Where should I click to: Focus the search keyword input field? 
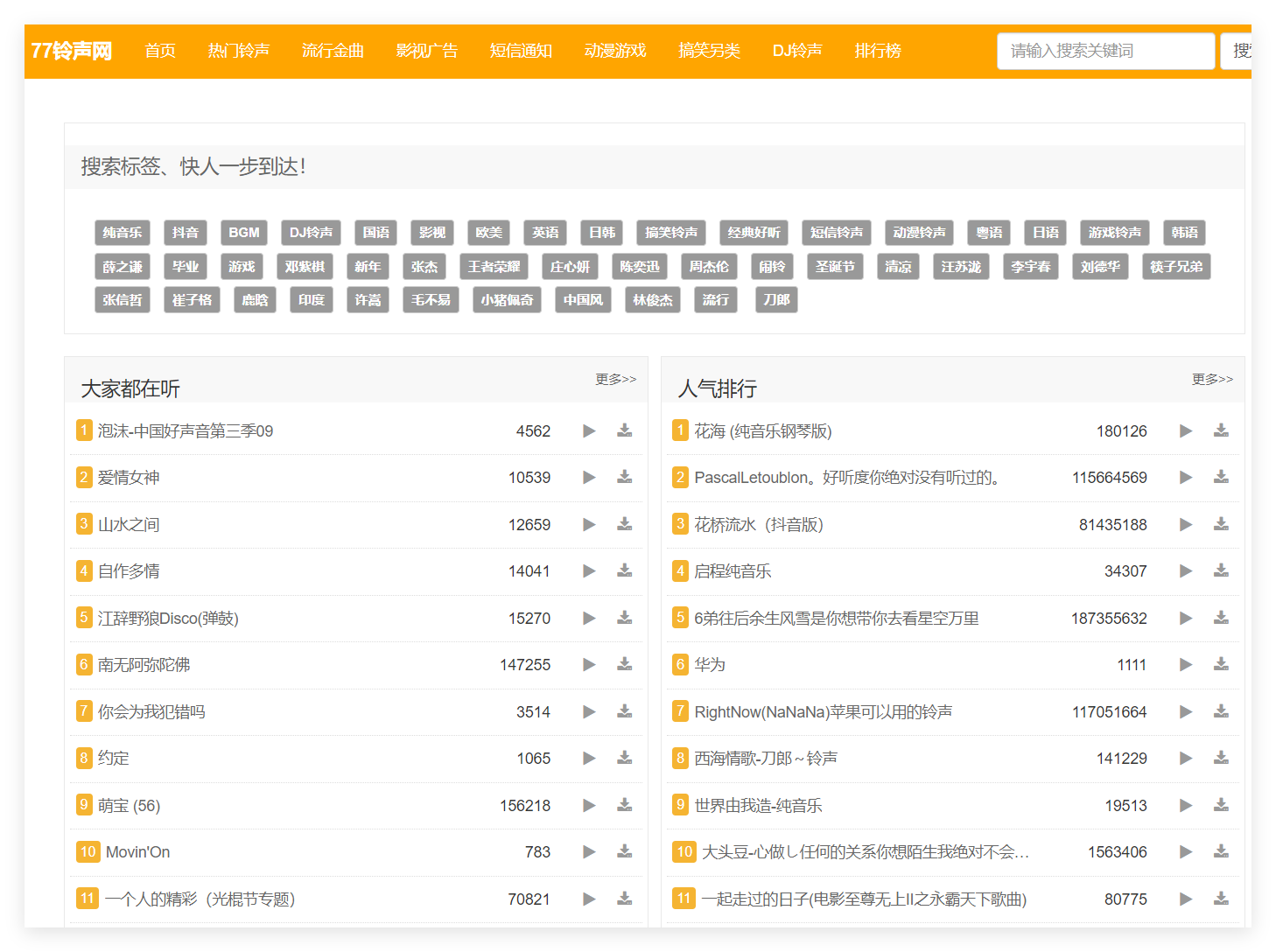click(x=1105, y=51)
